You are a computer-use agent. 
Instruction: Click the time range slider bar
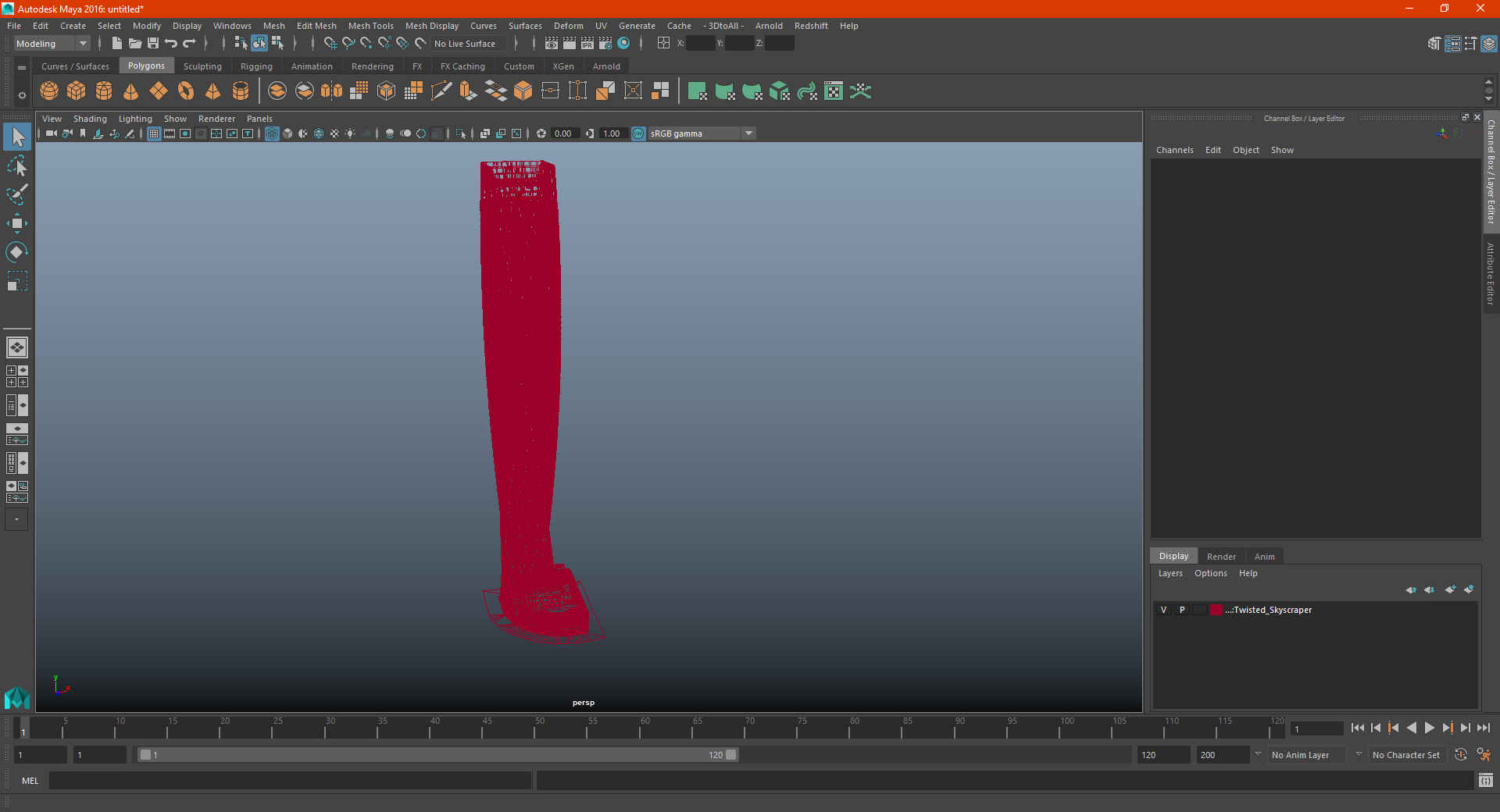437,755
